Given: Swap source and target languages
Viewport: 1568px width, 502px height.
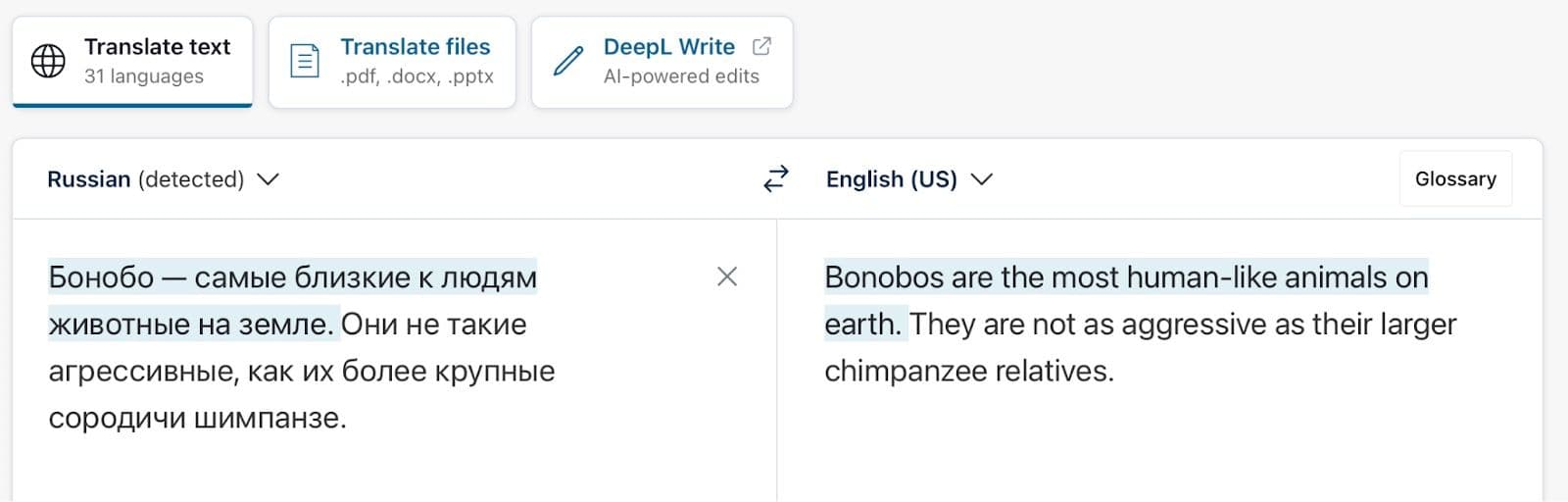Looking at the screenshot, I should tap(775, 178).
